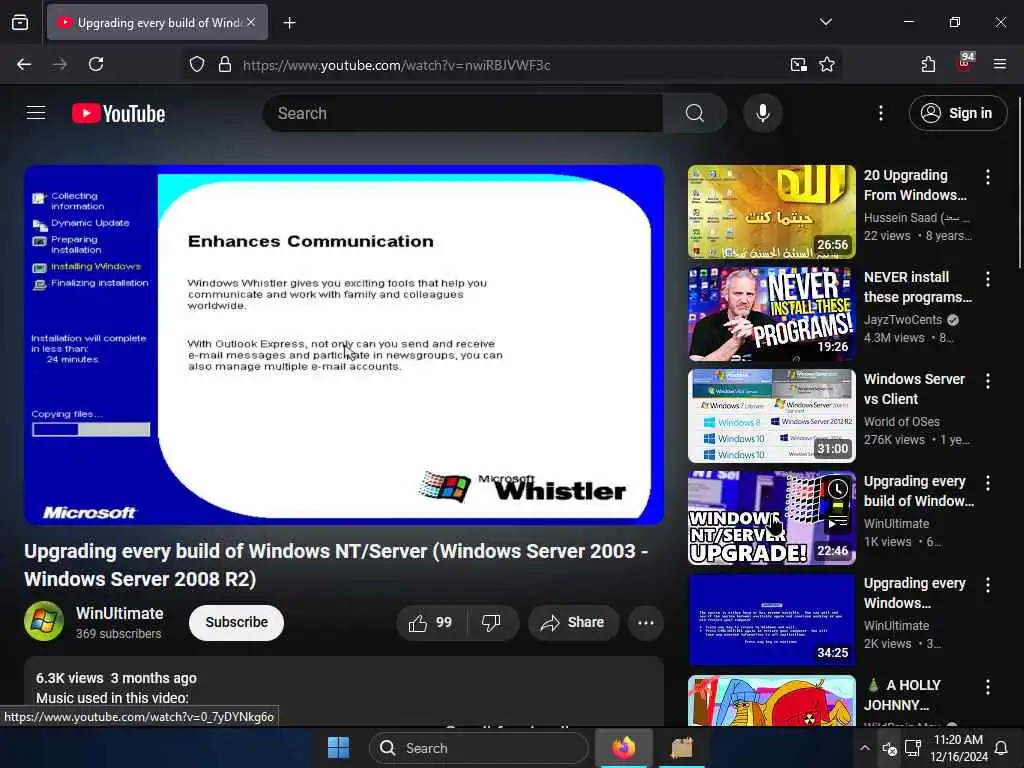Open the Firefox application menu
The width and height of the screenshot is (1024, 768).
click(x=1000, y=64)
